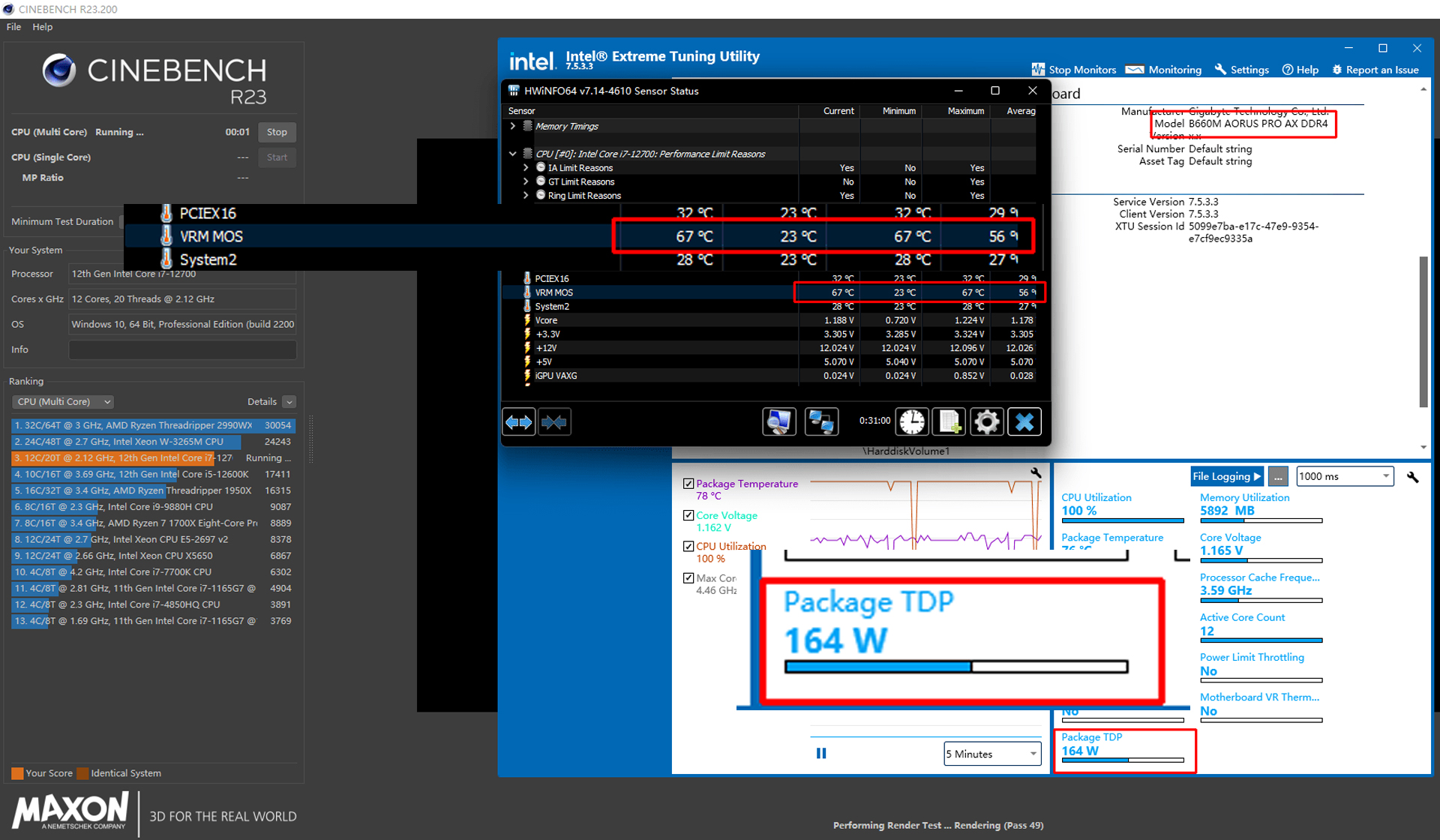
Task: Open Cinebench File menu
Action: click(13, 26)
